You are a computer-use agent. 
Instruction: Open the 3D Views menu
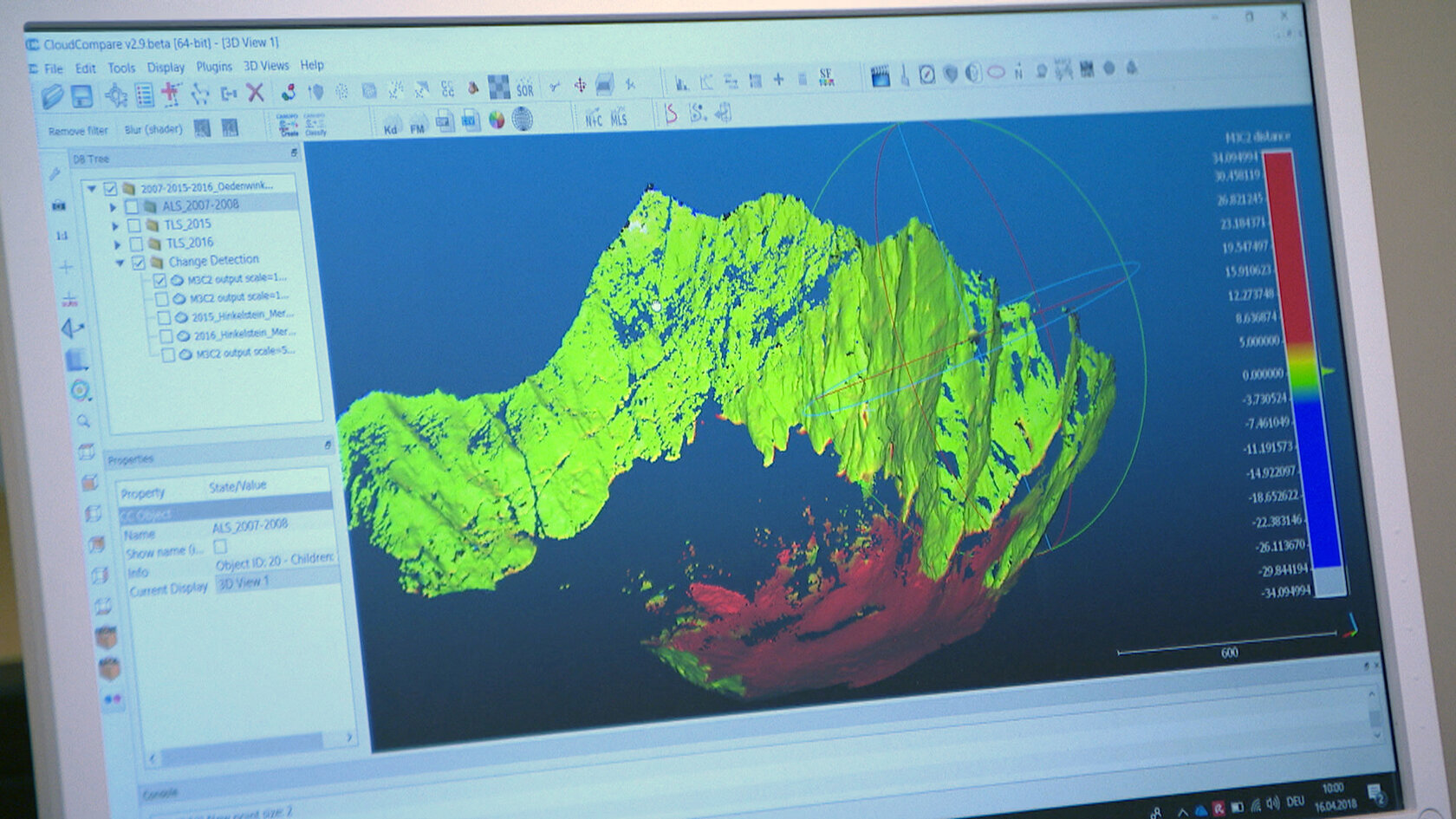tap(266, 66)
